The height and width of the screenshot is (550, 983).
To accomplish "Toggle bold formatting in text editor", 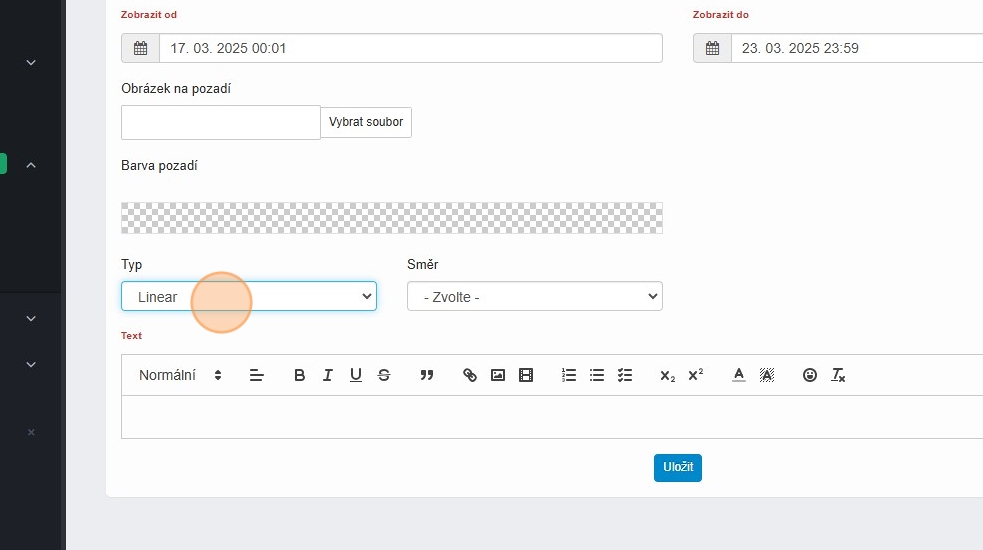I will (299, 376).
